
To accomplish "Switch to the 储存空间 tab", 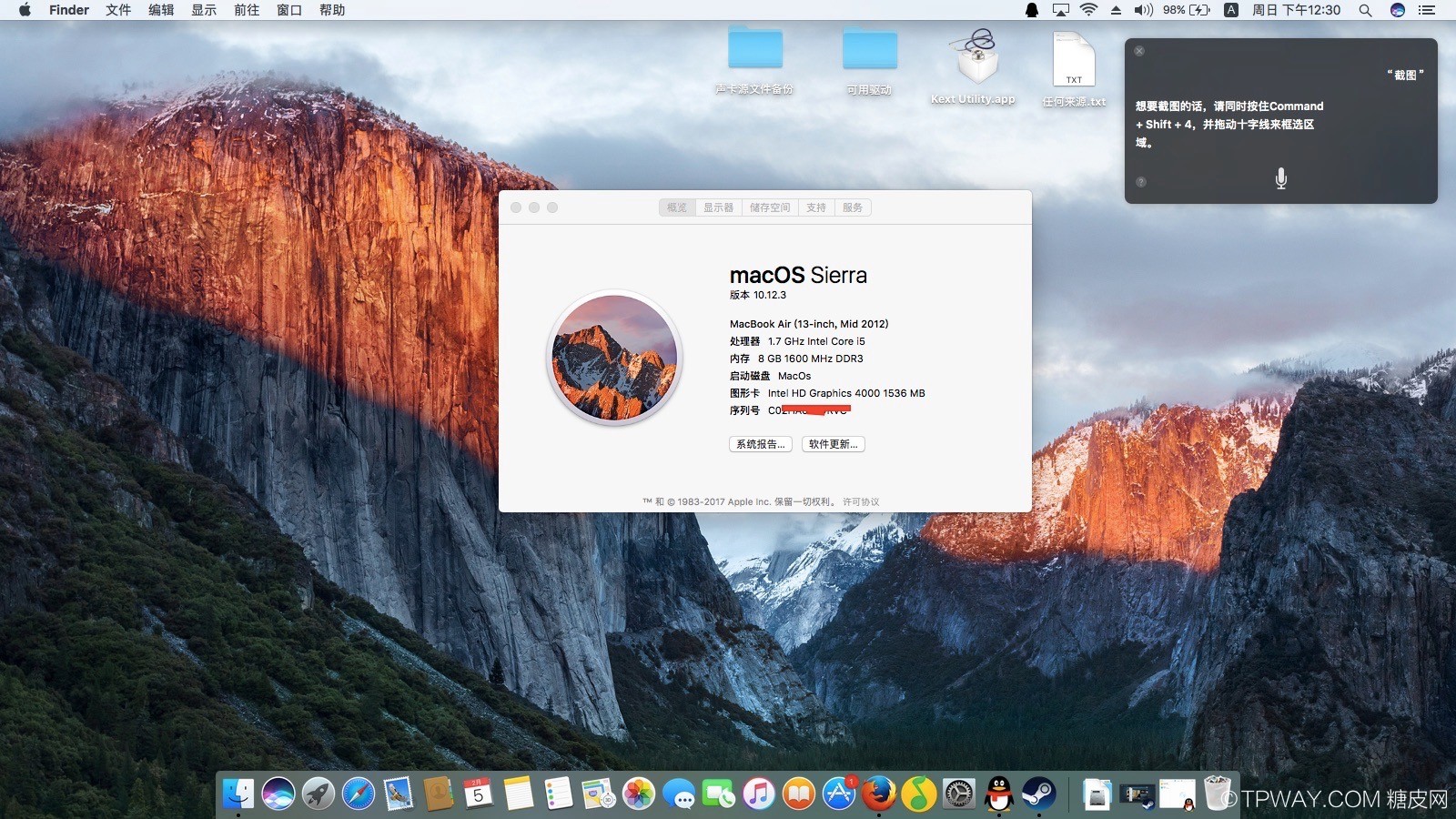I will pos(770,207).
